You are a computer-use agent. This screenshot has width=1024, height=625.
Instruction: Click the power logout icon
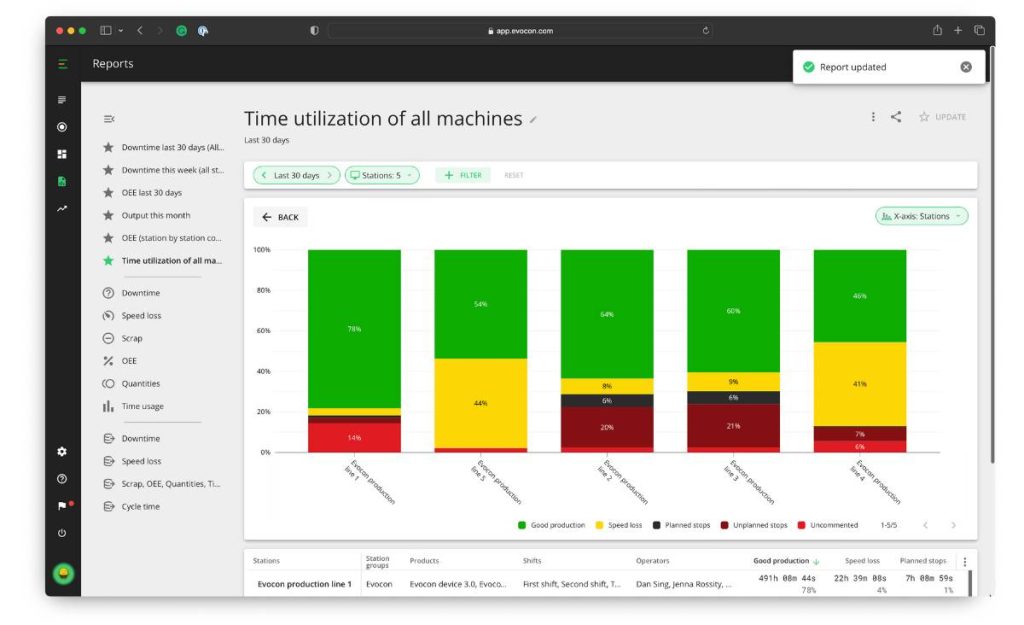(62, 533)
